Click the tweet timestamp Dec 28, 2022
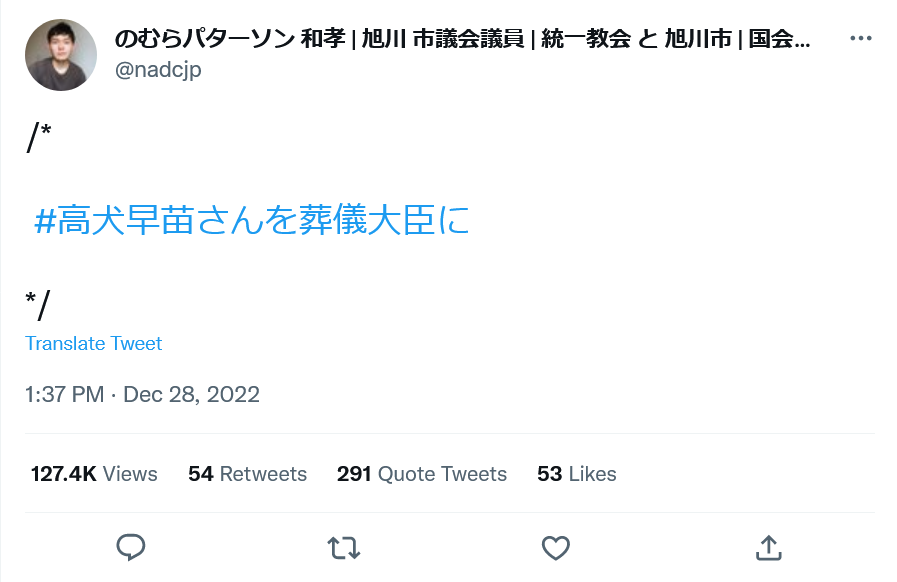Viewport: 897px width, 582px height. (x=142, y=394)
